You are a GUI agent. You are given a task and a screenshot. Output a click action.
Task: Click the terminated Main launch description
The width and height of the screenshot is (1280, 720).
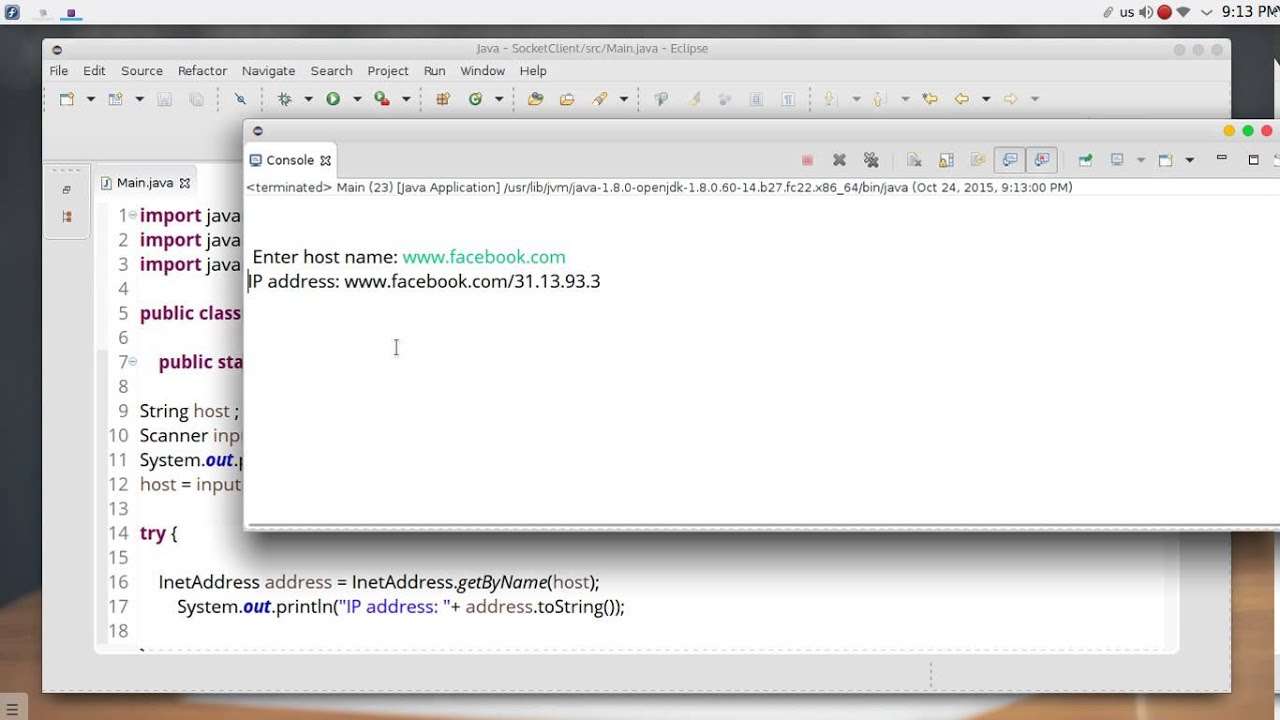tap(660, 187)
